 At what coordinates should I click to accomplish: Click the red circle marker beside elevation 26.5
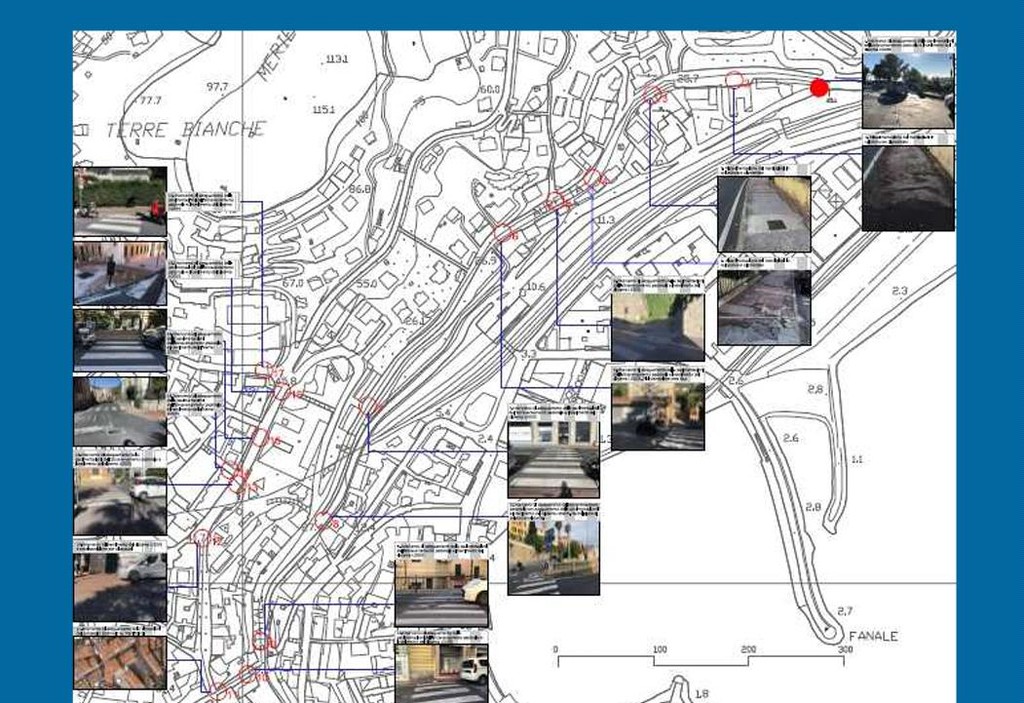pyautogui.click(x=503, y=233)
